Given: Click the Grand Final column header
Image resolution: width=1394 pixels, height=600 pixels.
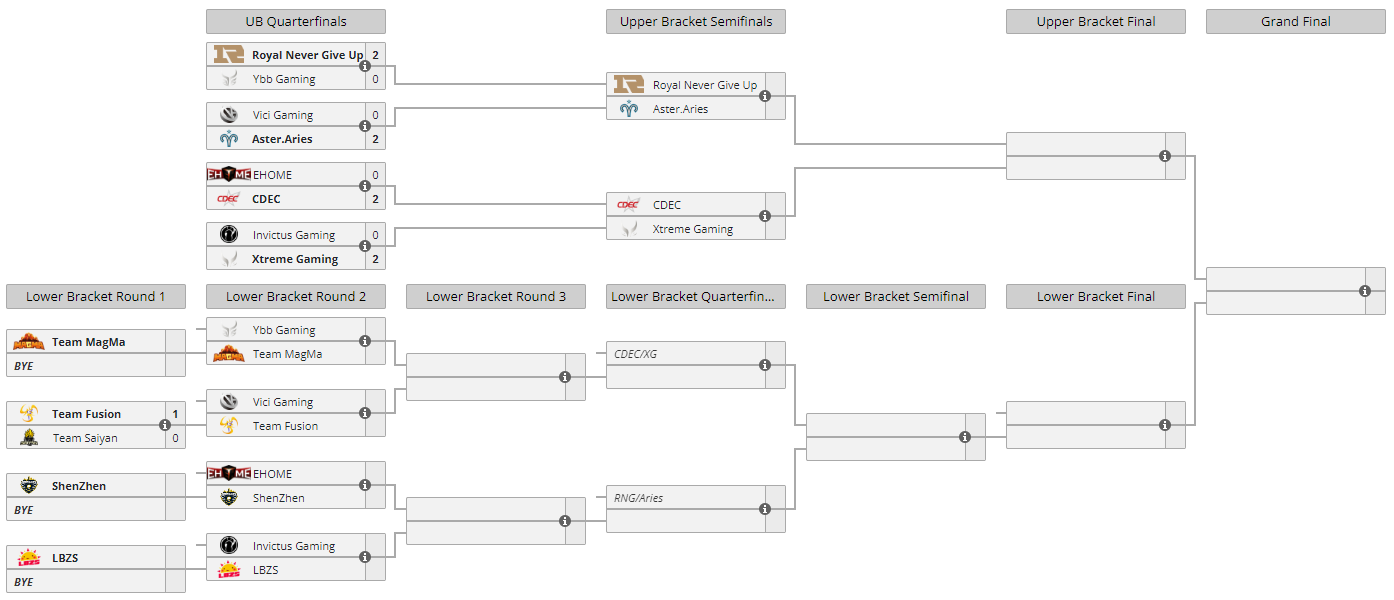Looking at the screenshot, I should coord(1295,22).
